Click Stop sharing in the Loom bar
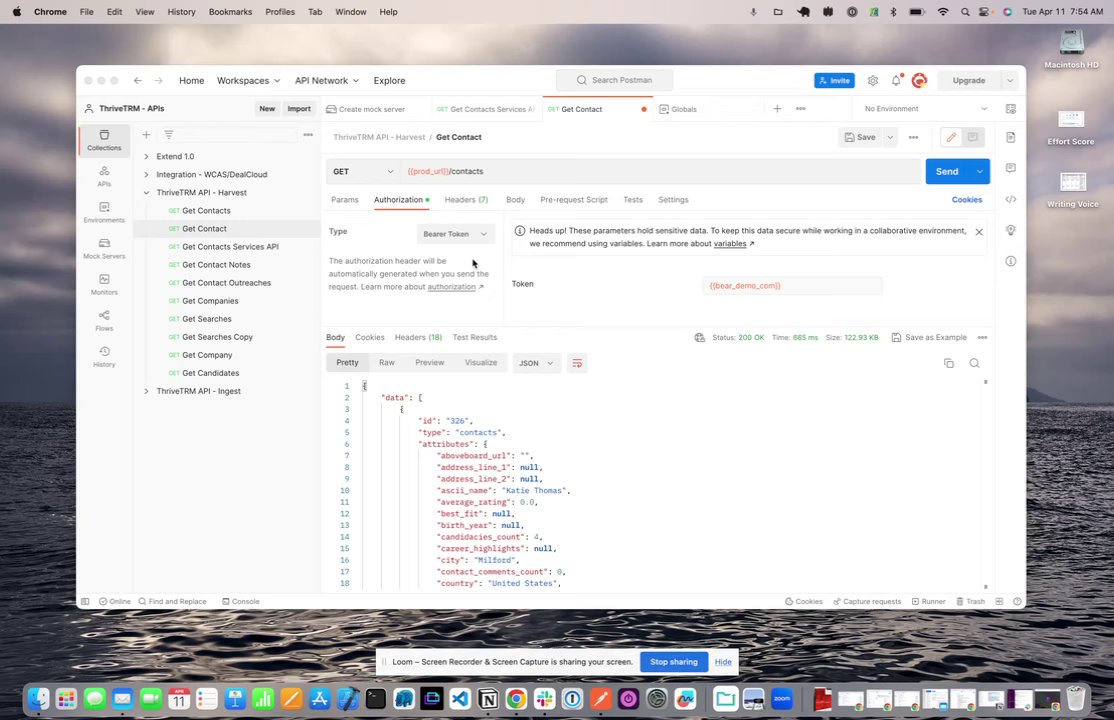1114x720 pixels. coord(674,662)
